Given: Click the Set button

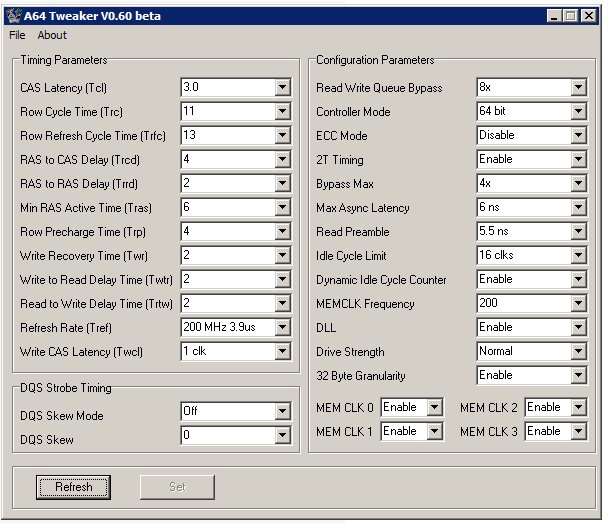Looking at the screenshot, I should 177,487.
